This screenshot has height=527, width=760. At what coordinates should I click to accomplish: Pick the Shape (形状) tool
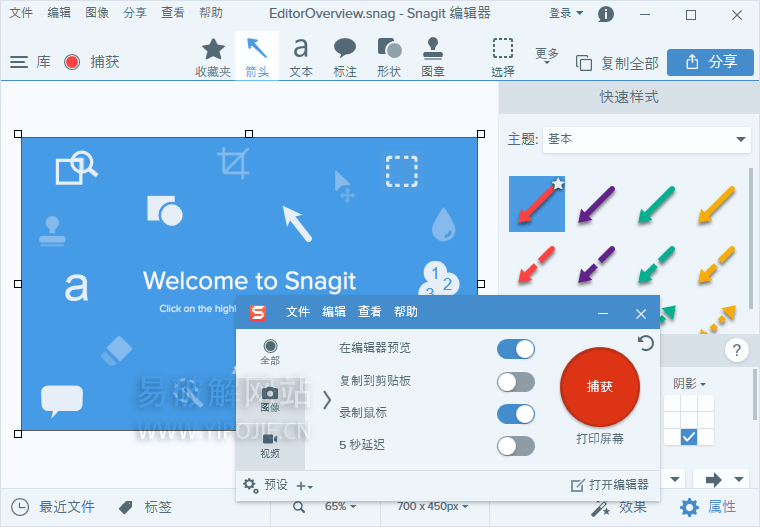click(389, 55)
